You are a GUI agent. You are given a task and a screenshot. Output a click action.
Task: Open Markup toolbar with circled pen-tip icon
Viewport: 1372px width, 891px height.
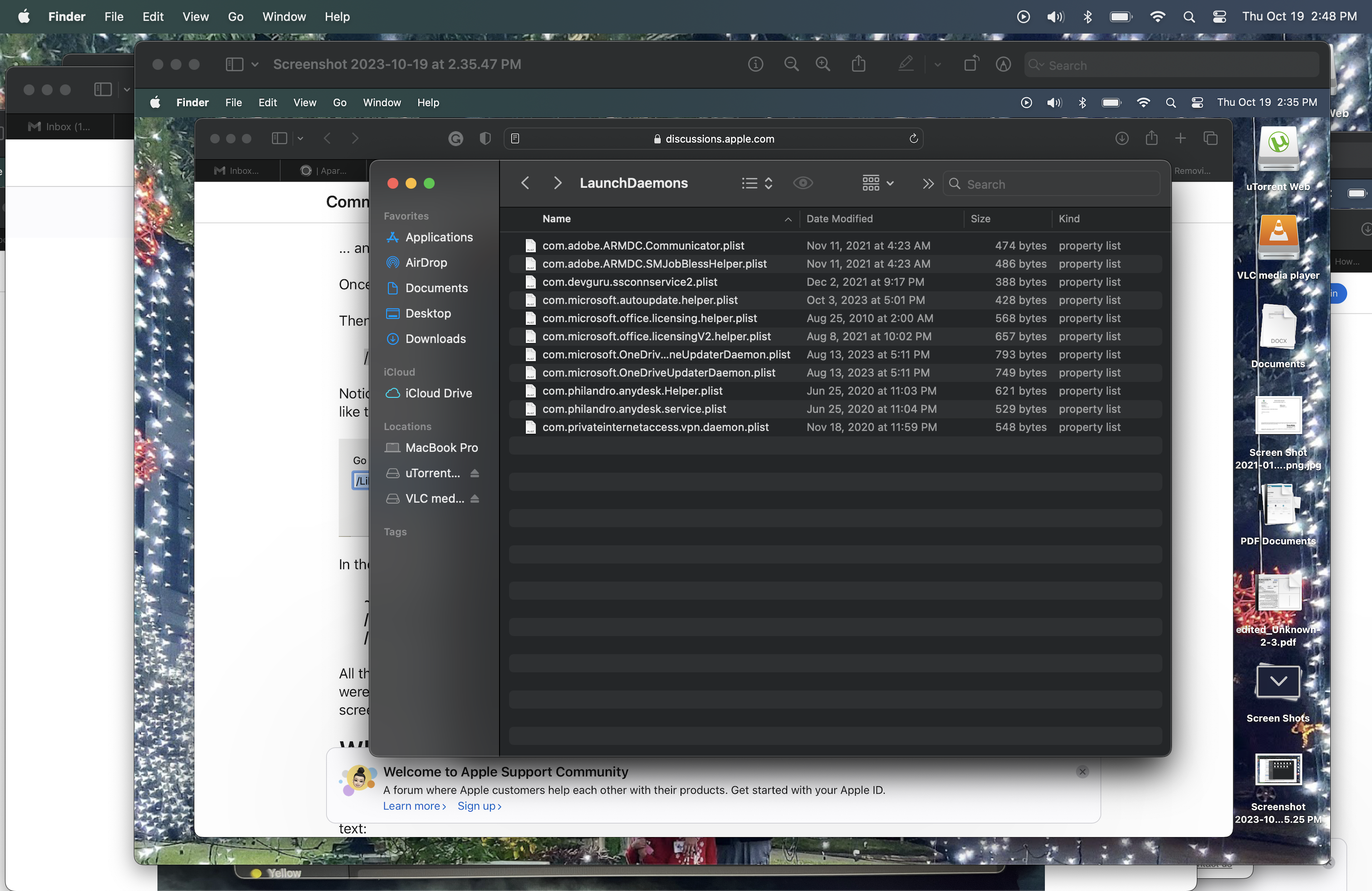[x=1003, y=64]
